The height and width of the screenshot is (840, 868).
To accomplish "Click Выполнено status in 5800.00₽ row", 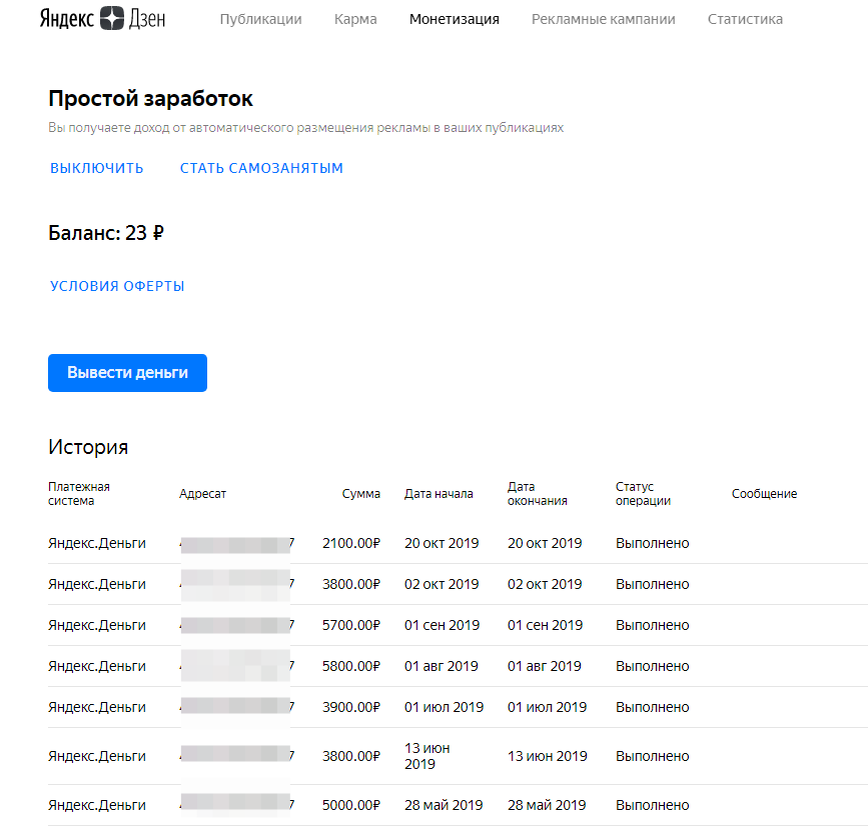I will (653, 666).
